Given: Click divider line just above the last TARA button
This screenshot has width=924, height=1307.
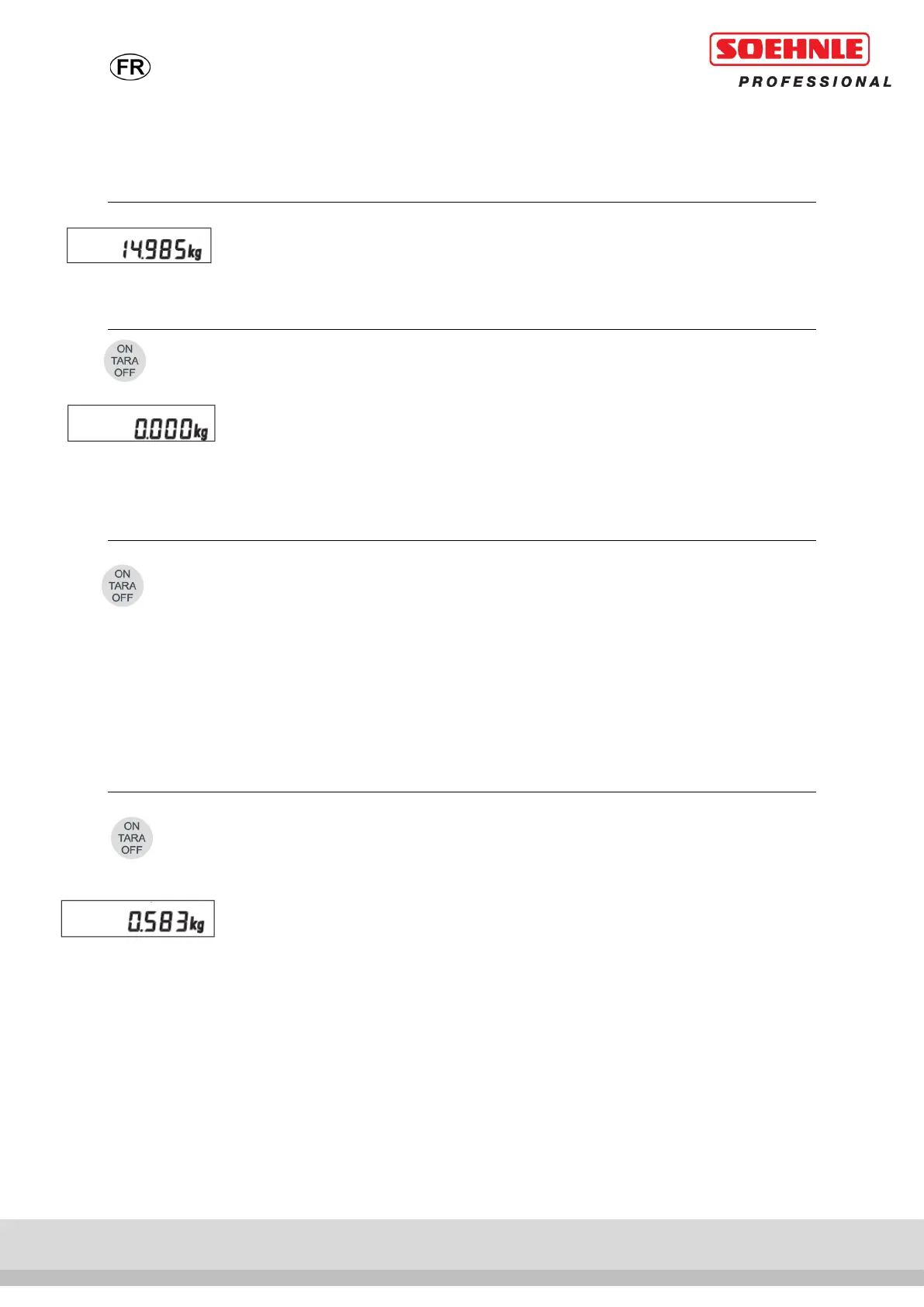Looking at the screenshot, I should 462,792.
